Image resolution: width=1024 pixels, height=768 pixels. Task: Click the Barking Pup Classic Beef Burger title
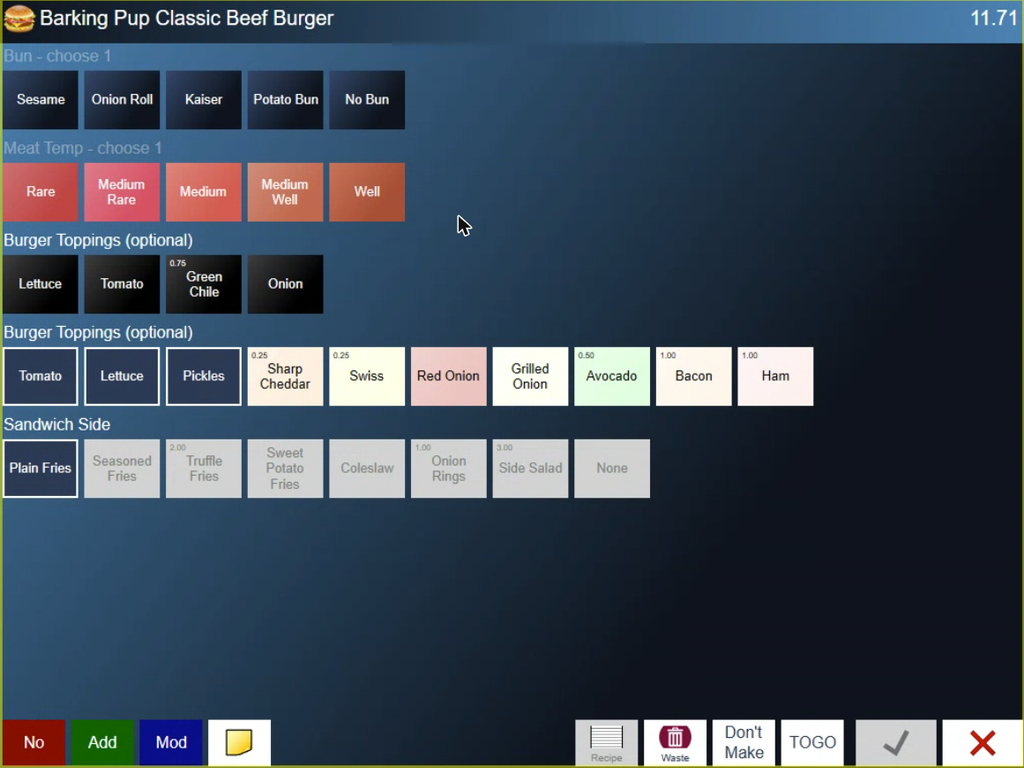tap(186, 18)
